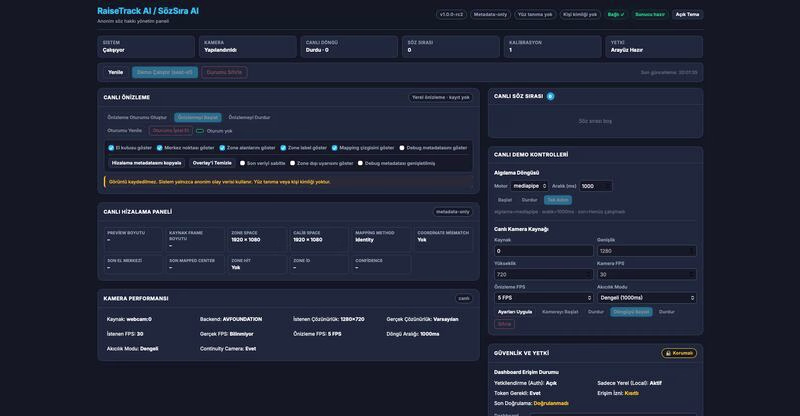Toggle Merkez noktası göster checkbox
The height and width of the screenshot is (416, 800).
tap(160, 148)
